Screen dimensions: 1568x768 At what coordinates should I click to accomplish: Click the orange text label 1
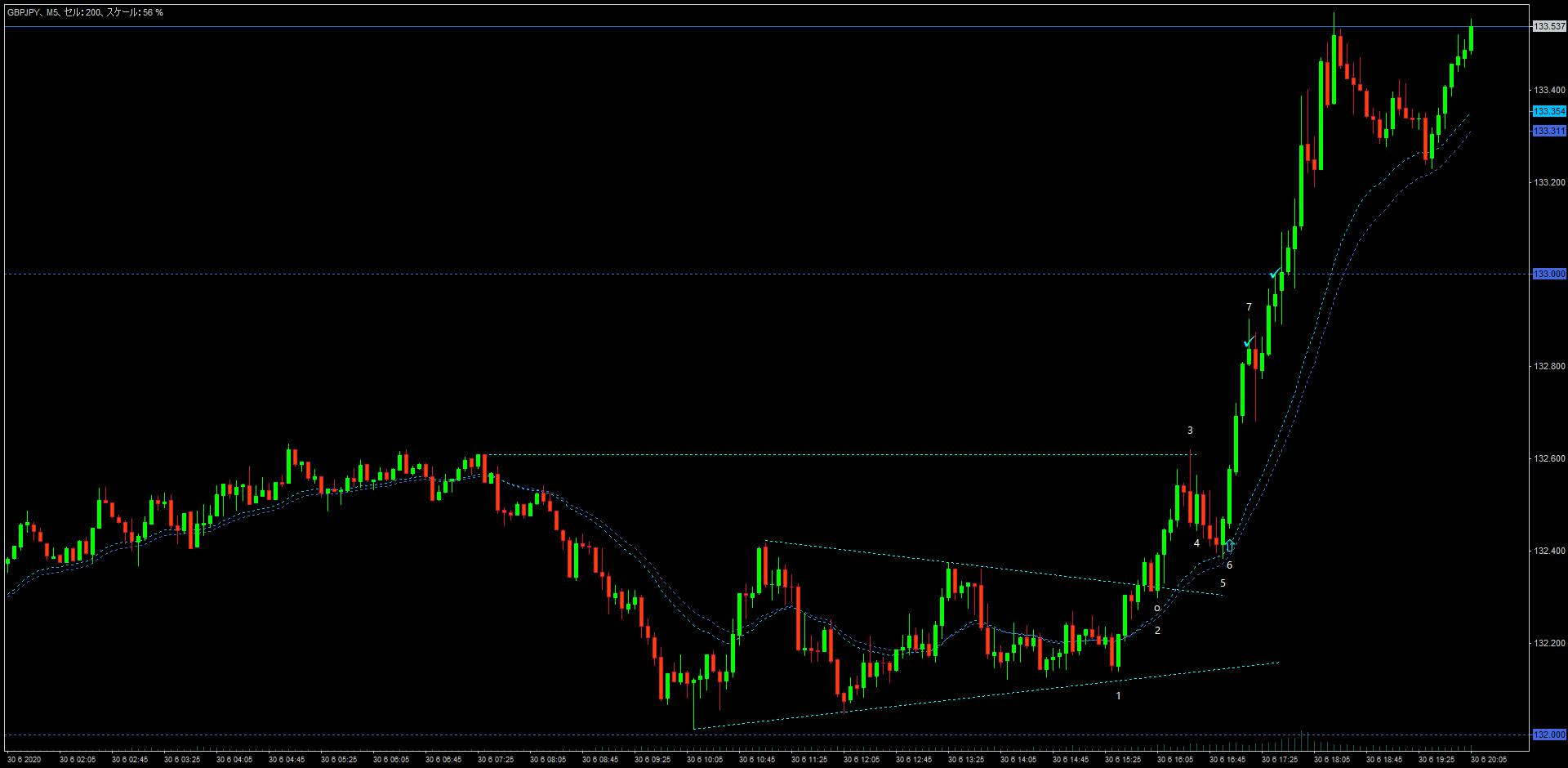coord(1119,696)
